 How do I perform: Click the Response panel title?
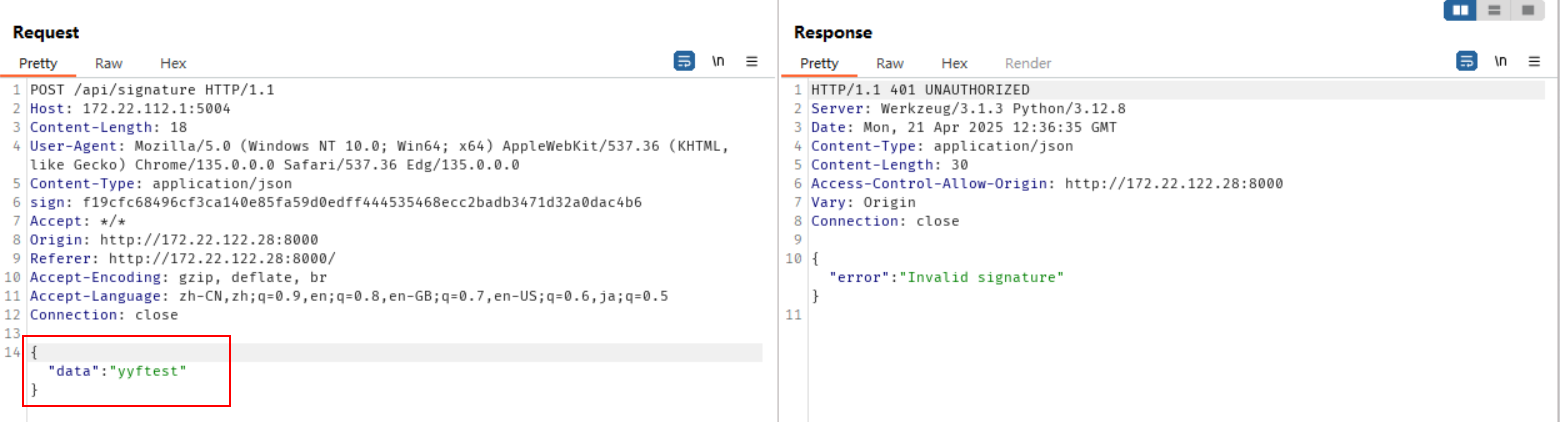[x=833, y=33]
